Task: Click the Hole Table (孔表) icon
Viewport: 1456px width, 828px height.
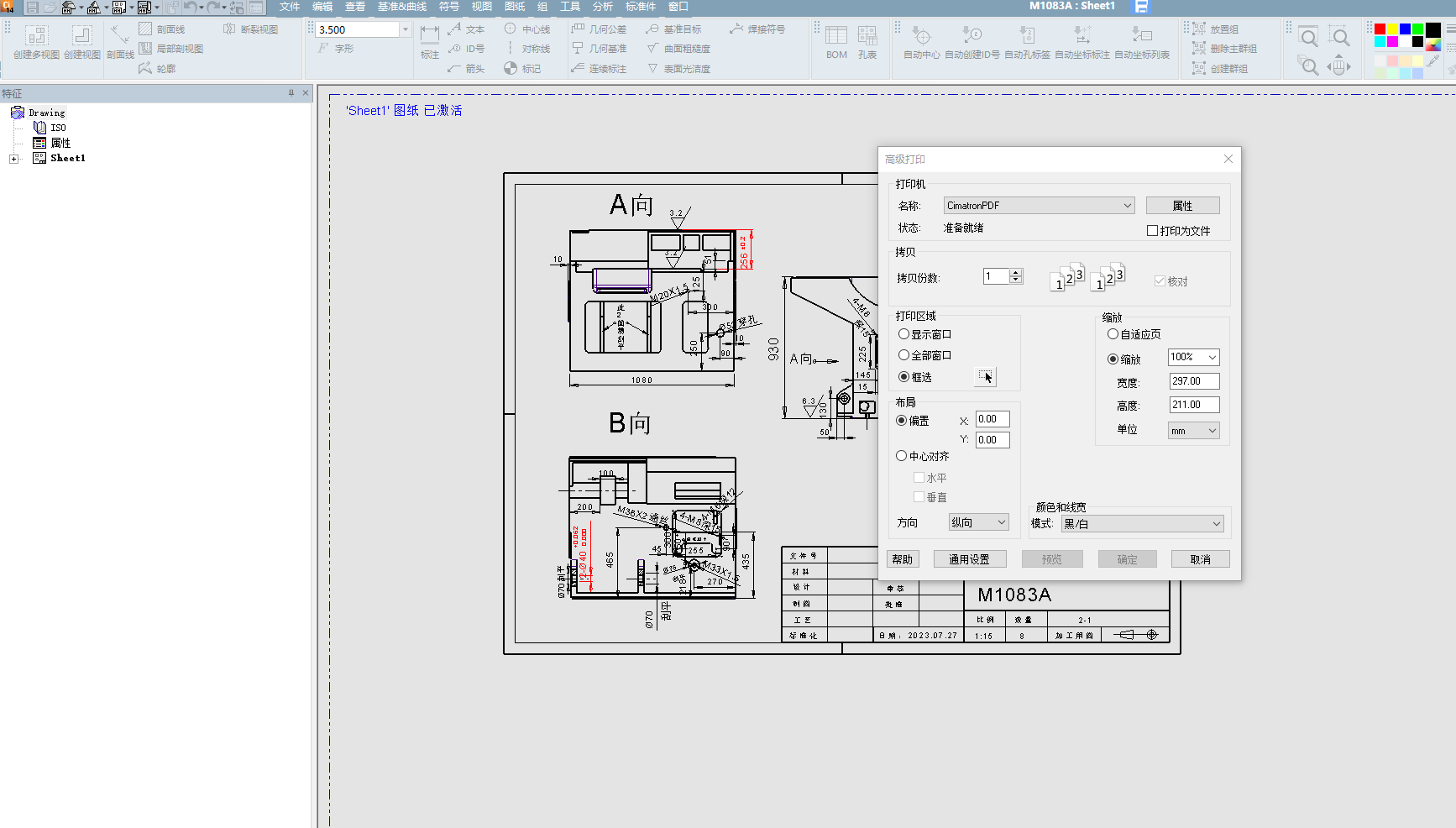Action: [x=867, y=41]
